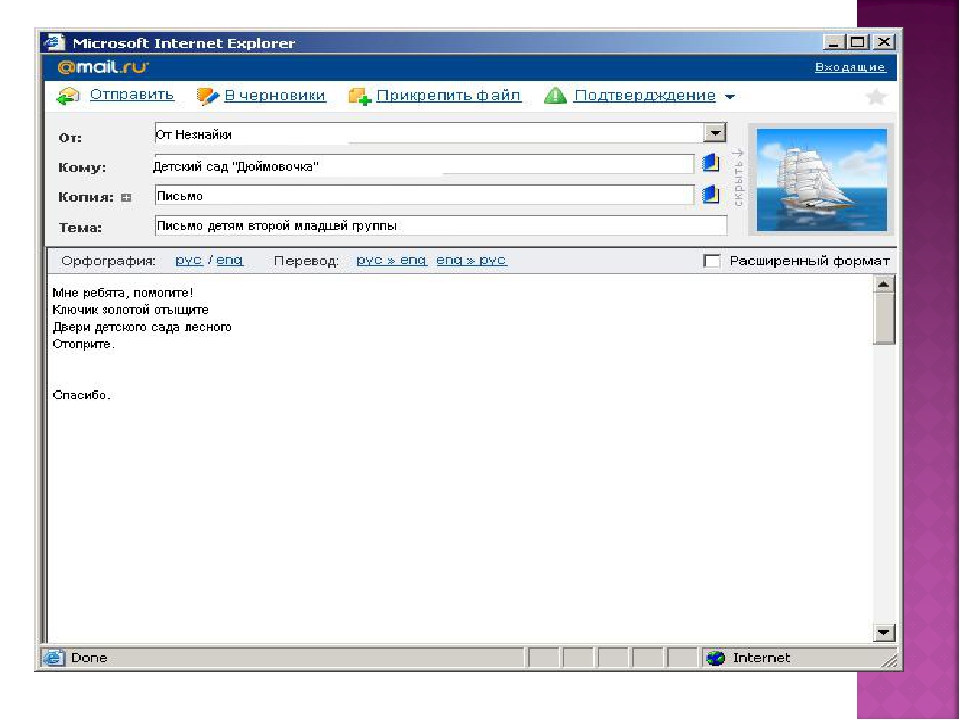
Task: Translate with eng » рус link
Action: pos(471,260)
